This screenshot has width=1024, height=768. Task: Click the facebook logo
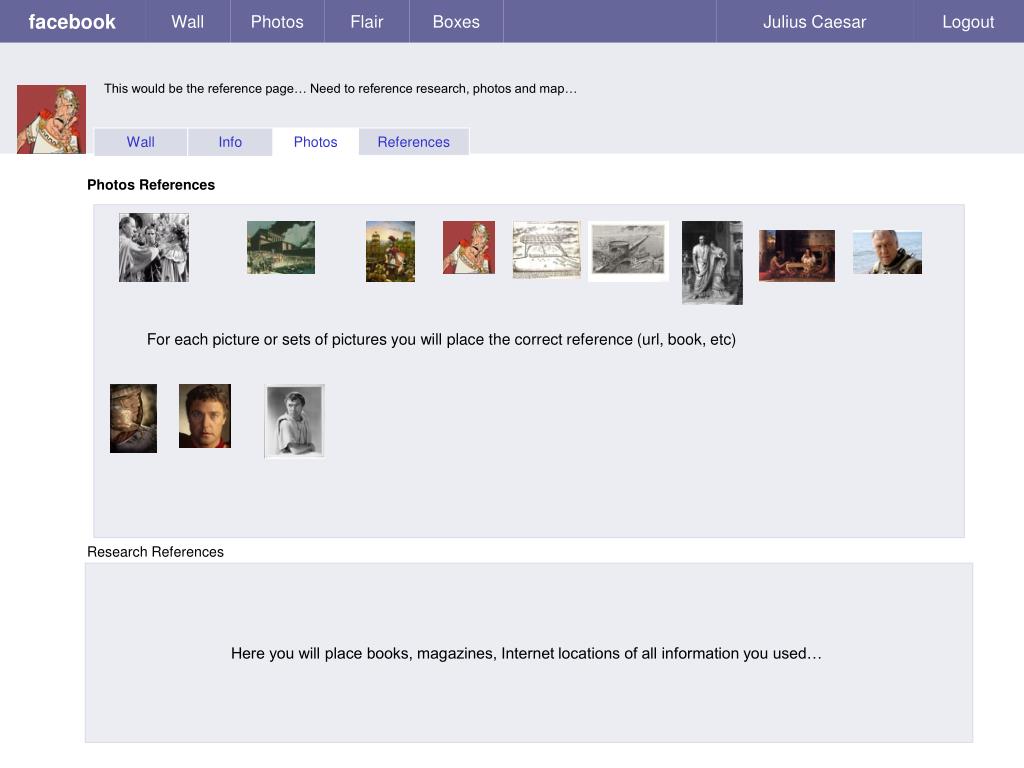click(x=72, y=22)
